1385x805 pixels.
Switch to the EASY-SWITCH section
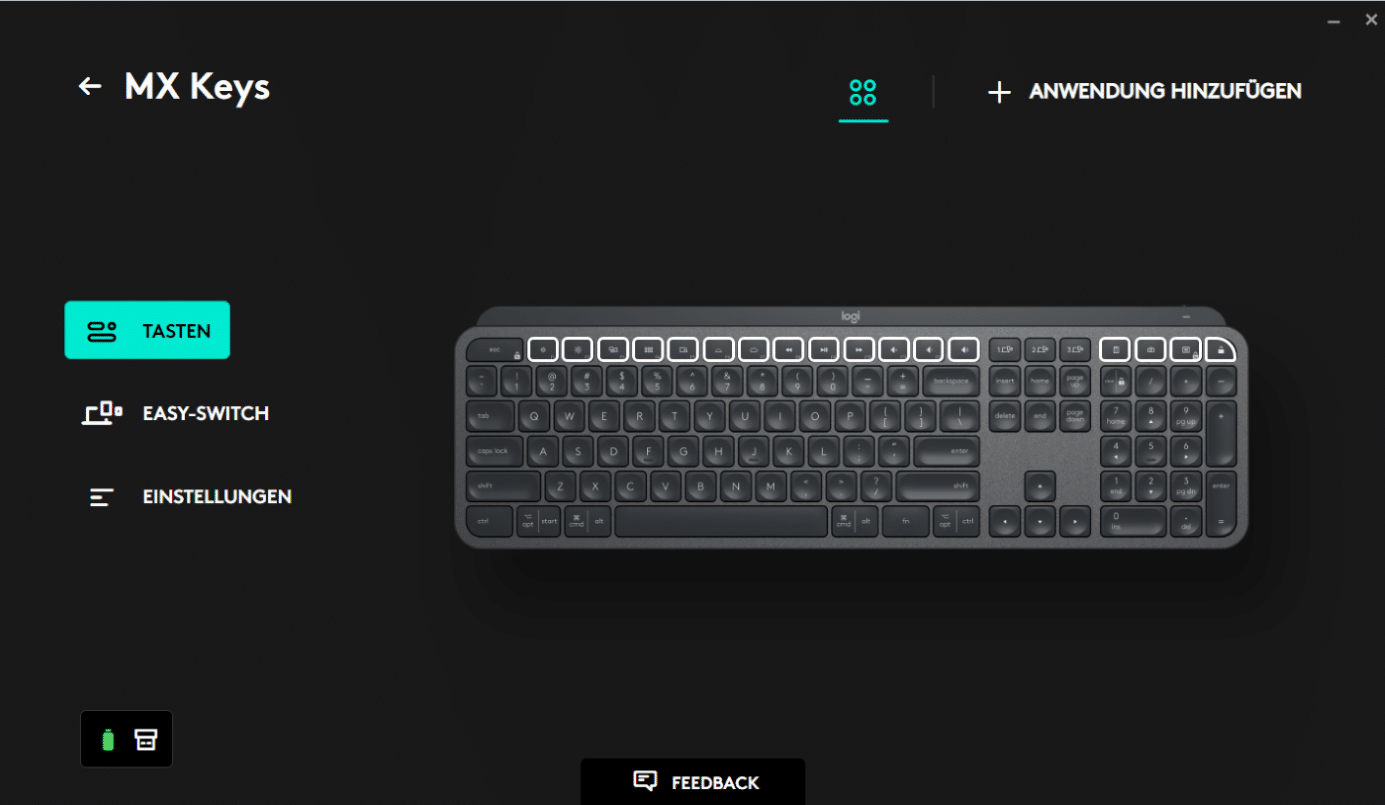click(175, 413)
